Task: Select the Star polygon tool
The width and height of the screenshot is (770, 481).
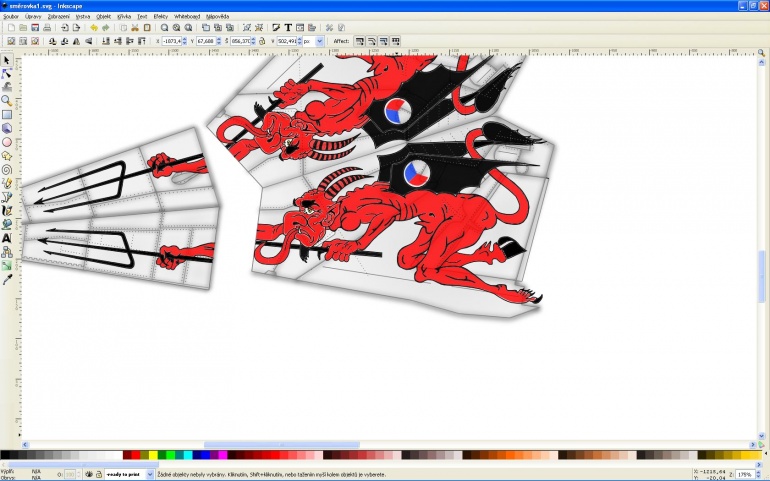Action: (x=6, y=156)
